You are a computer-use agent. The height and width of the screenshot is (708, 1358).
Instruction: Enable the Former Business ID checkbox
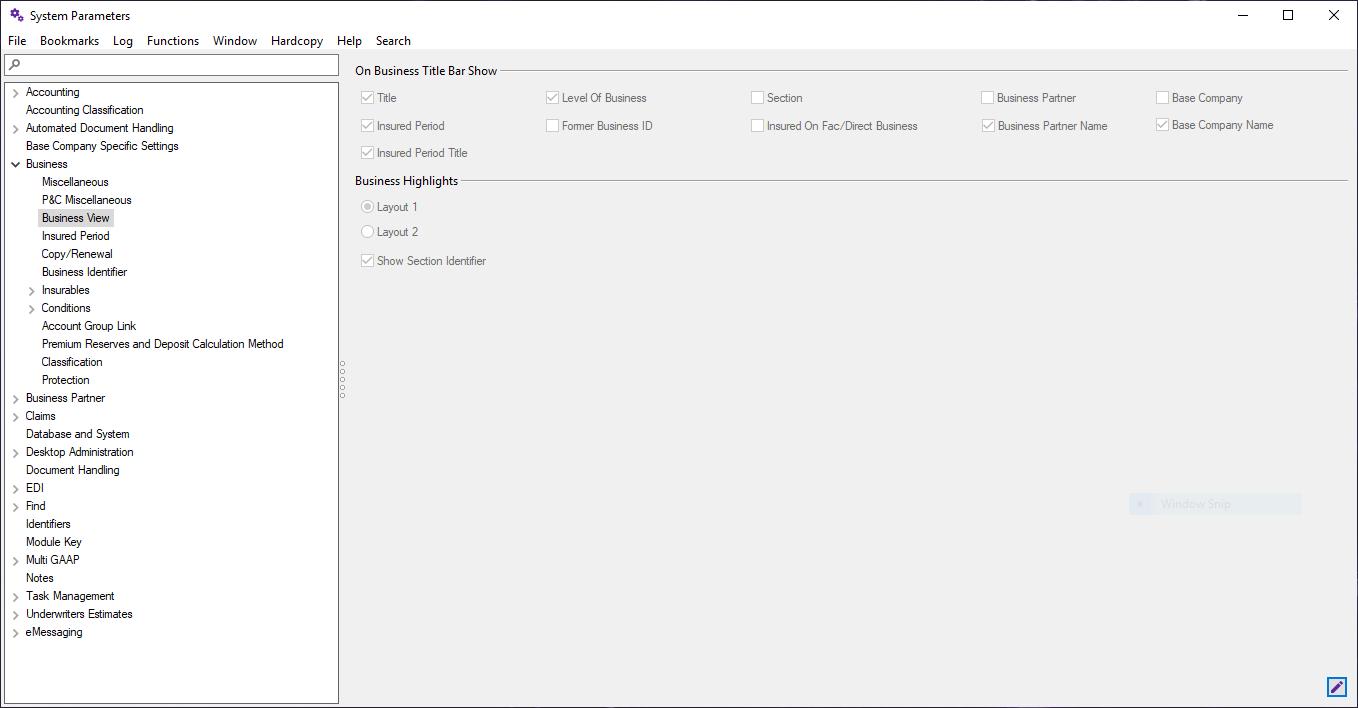[x=552, y=126]
